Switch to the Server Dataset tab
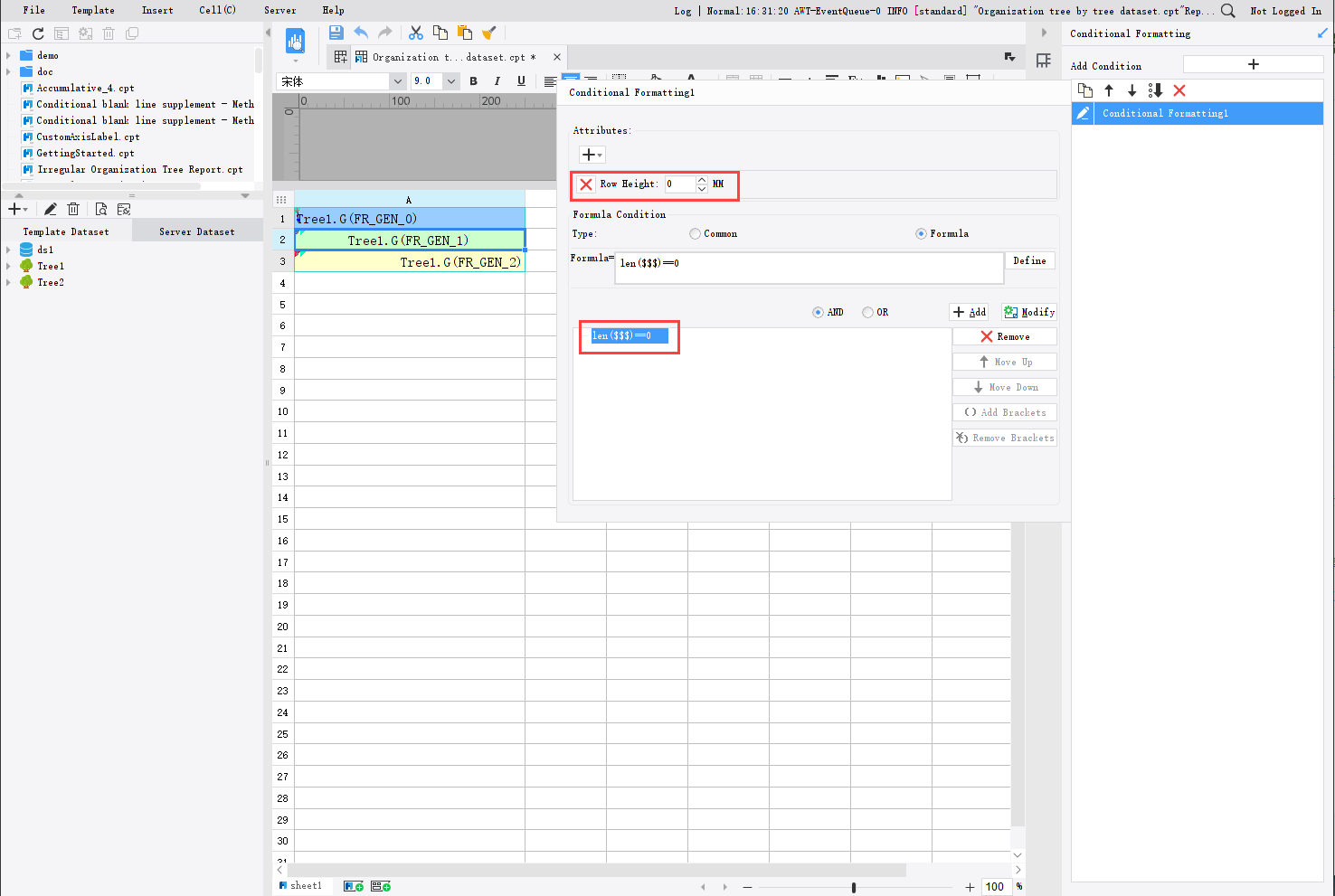The image size is (1335, 896). 196,231
